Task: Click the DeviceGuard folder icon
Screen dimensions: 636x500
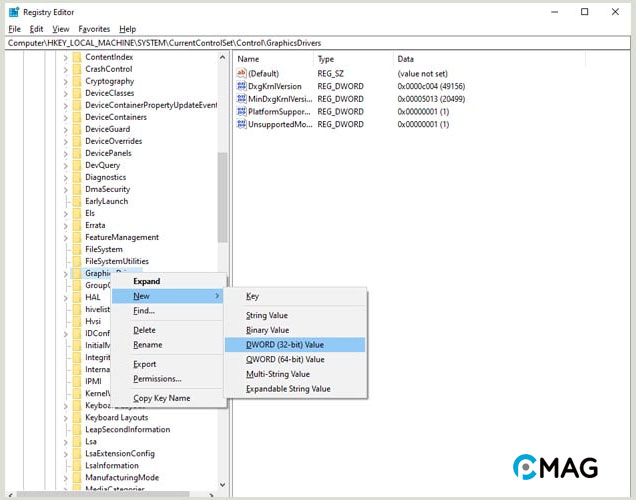Action: click(77, 129)
